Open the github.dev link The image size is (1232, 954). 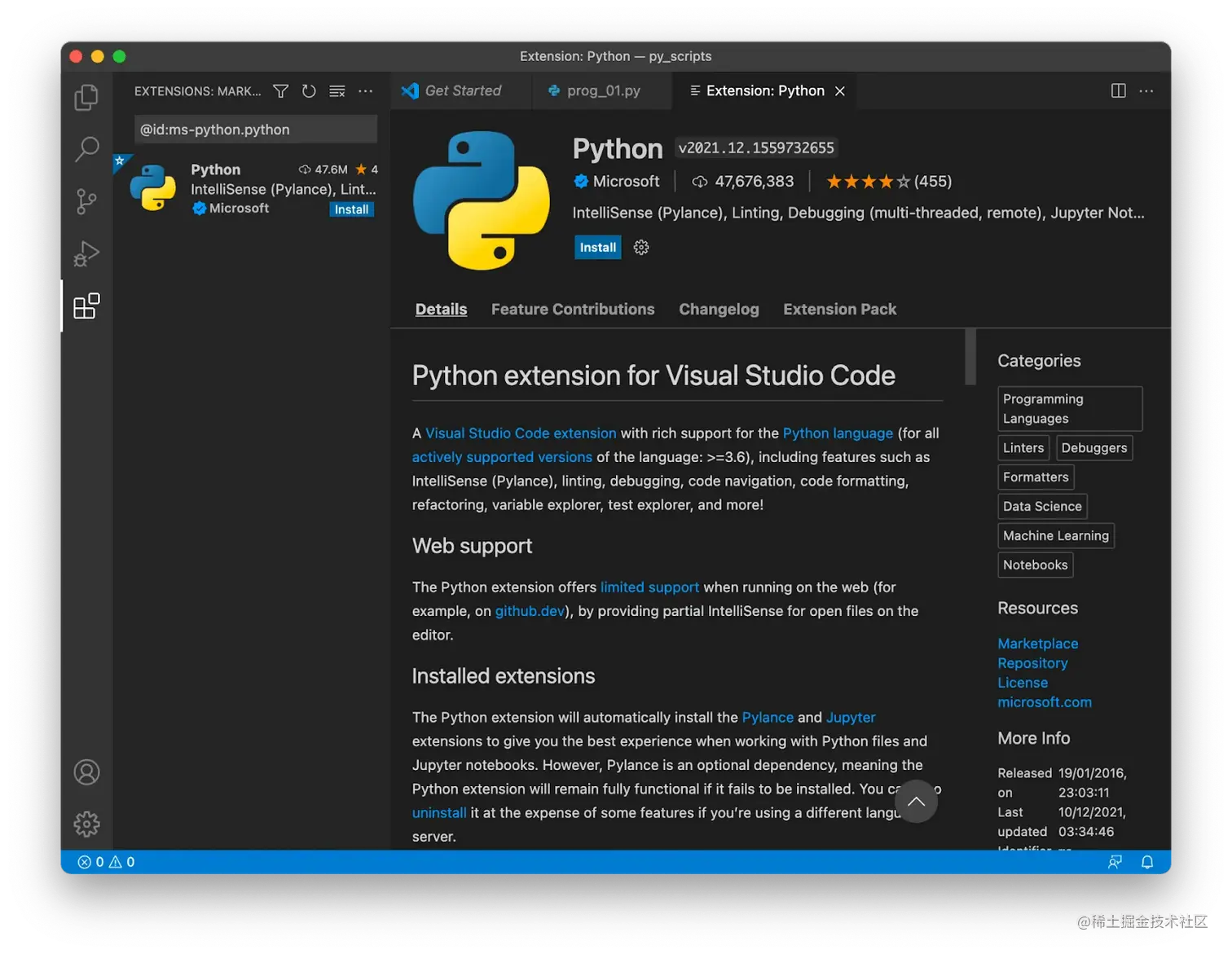click(530, 611)
